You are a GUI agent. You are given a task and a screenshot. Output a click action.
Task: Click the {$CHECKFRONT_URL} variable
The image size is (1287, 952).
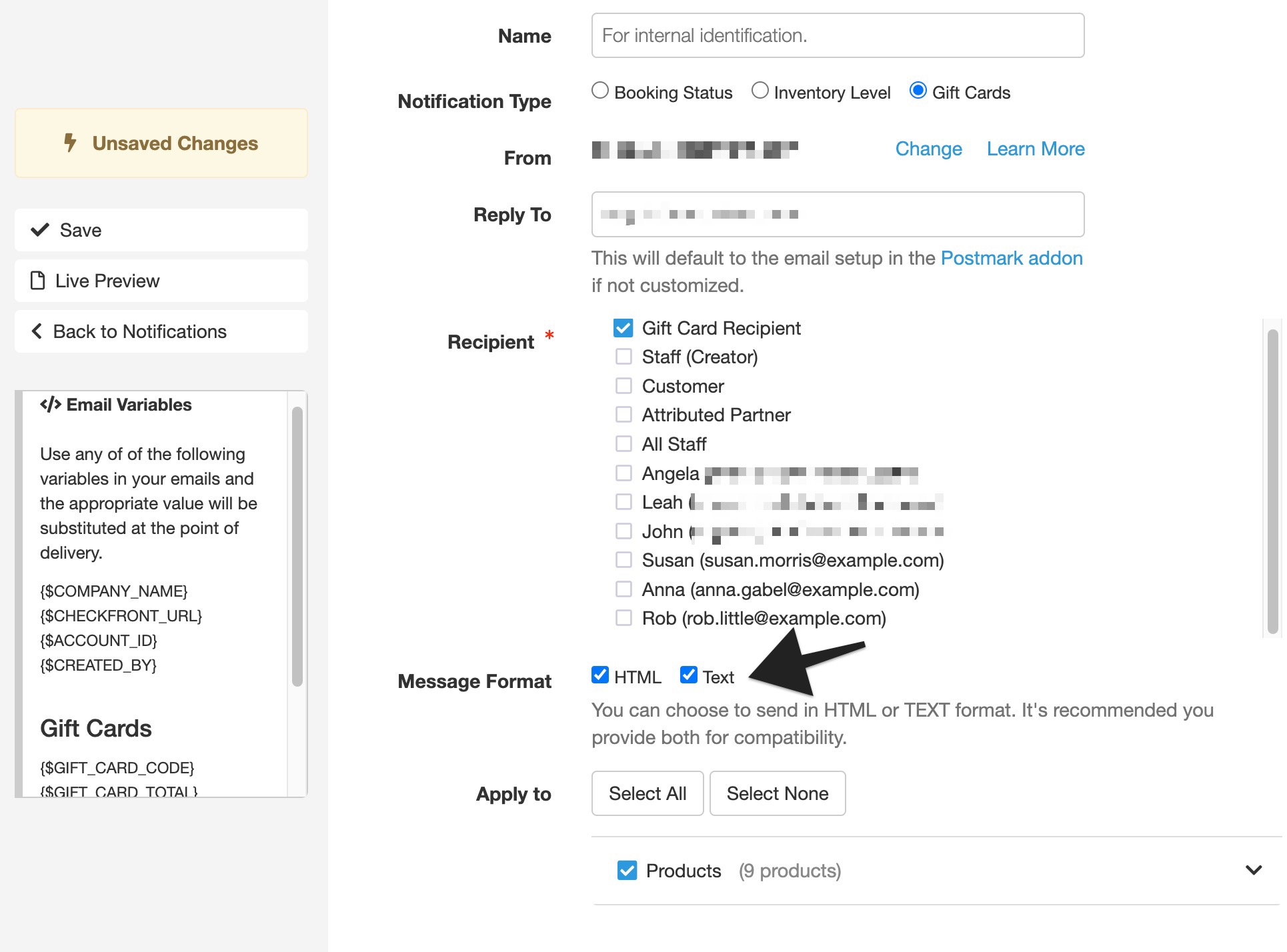pos(121,616)
